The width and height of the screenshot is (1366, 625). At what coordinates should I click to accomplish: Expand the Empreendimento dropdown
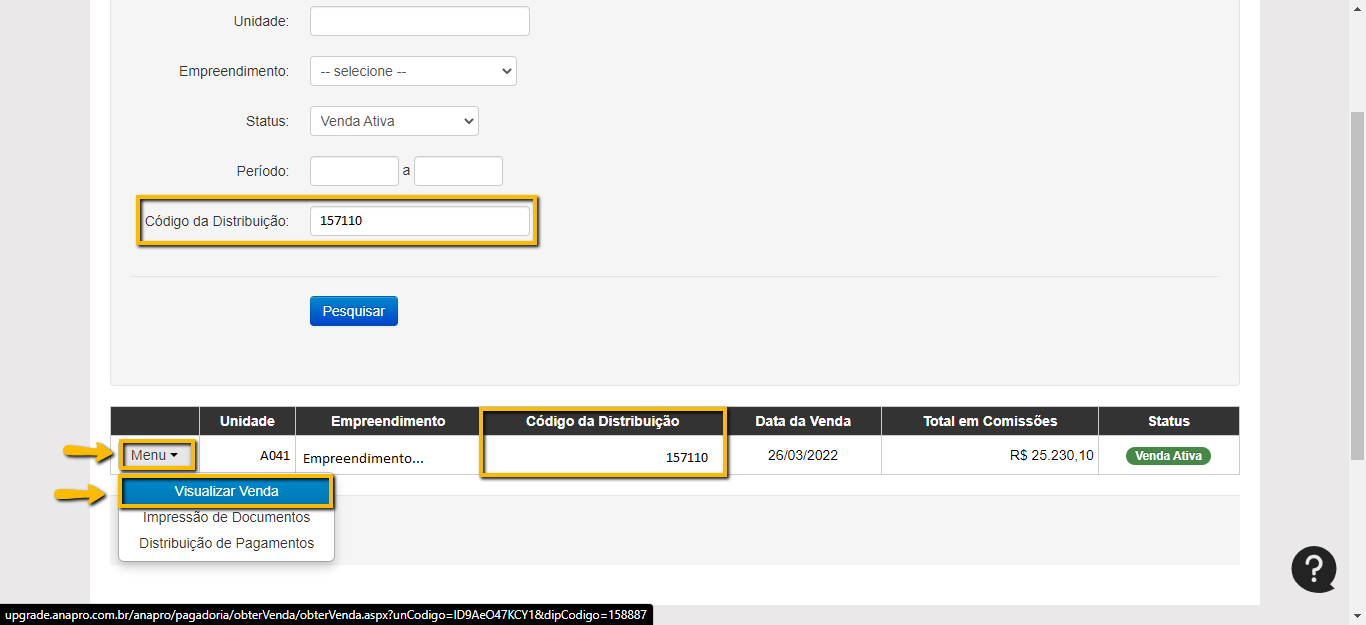(x=413, y=71)
